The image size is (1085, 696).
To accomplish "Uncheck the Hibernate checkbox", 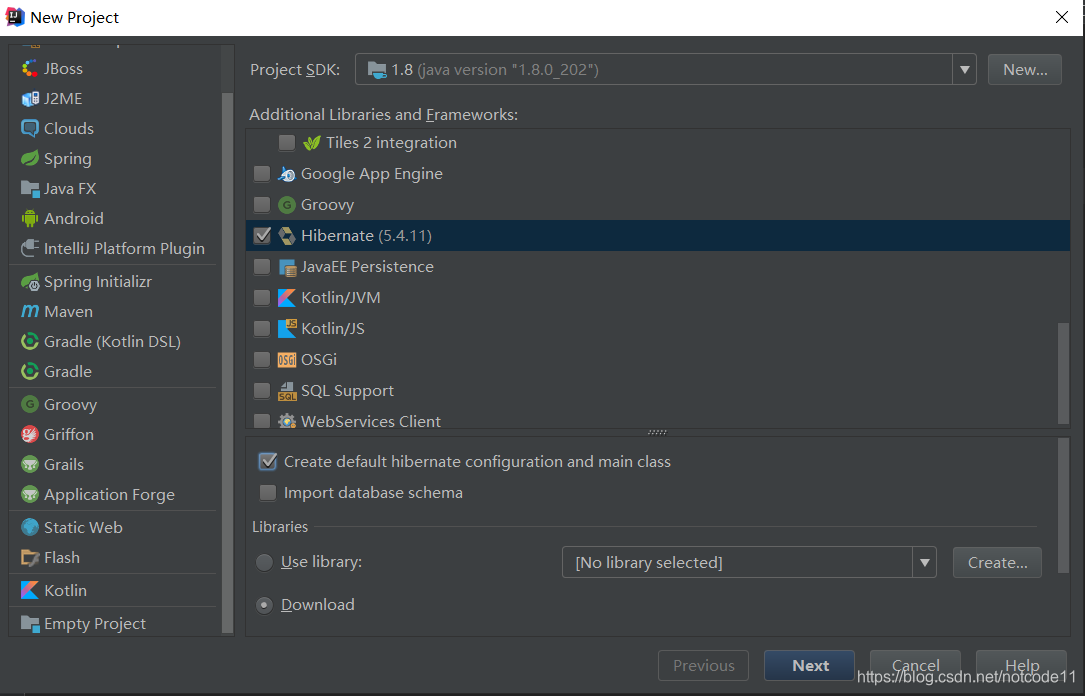I will 262,236.
